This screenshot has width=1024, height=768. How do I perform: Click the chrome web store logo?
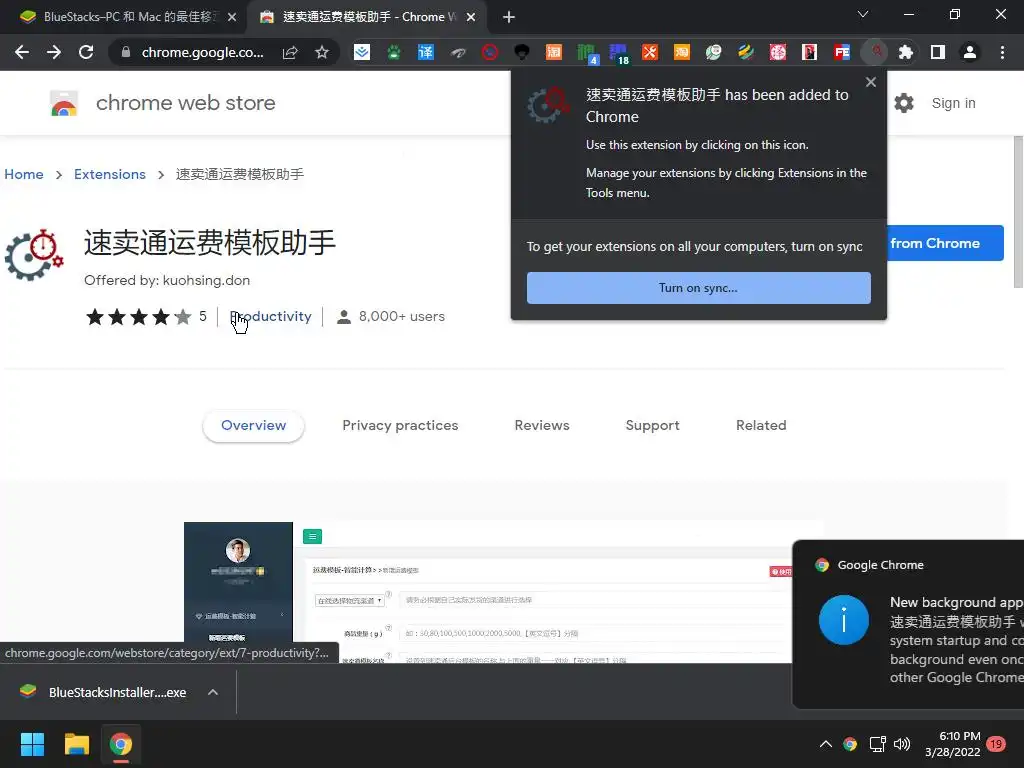[163, 103]
